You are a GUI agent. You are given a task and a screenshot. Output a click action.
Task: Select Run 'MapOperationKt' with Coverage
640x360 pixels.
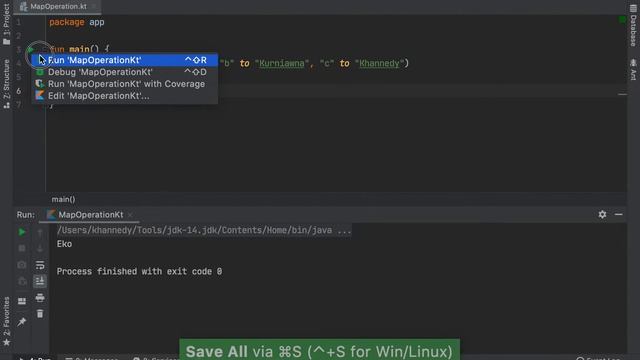click(124, 84)
